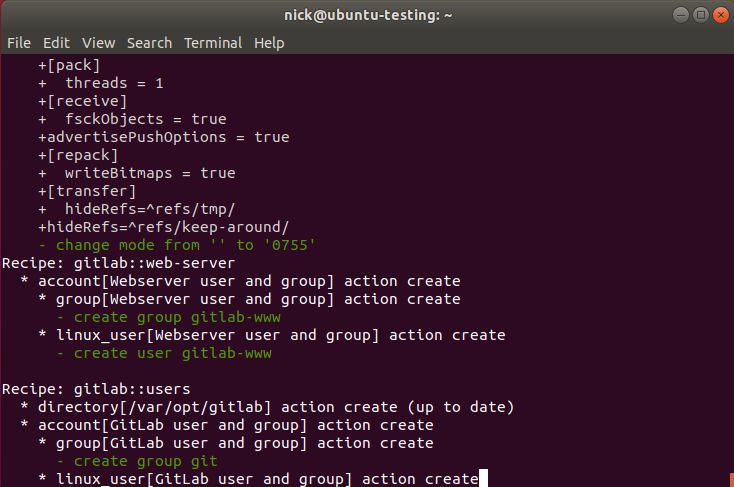Click the line 'threads = 1'
The image size is (734, 487).
tap(114, 83)
